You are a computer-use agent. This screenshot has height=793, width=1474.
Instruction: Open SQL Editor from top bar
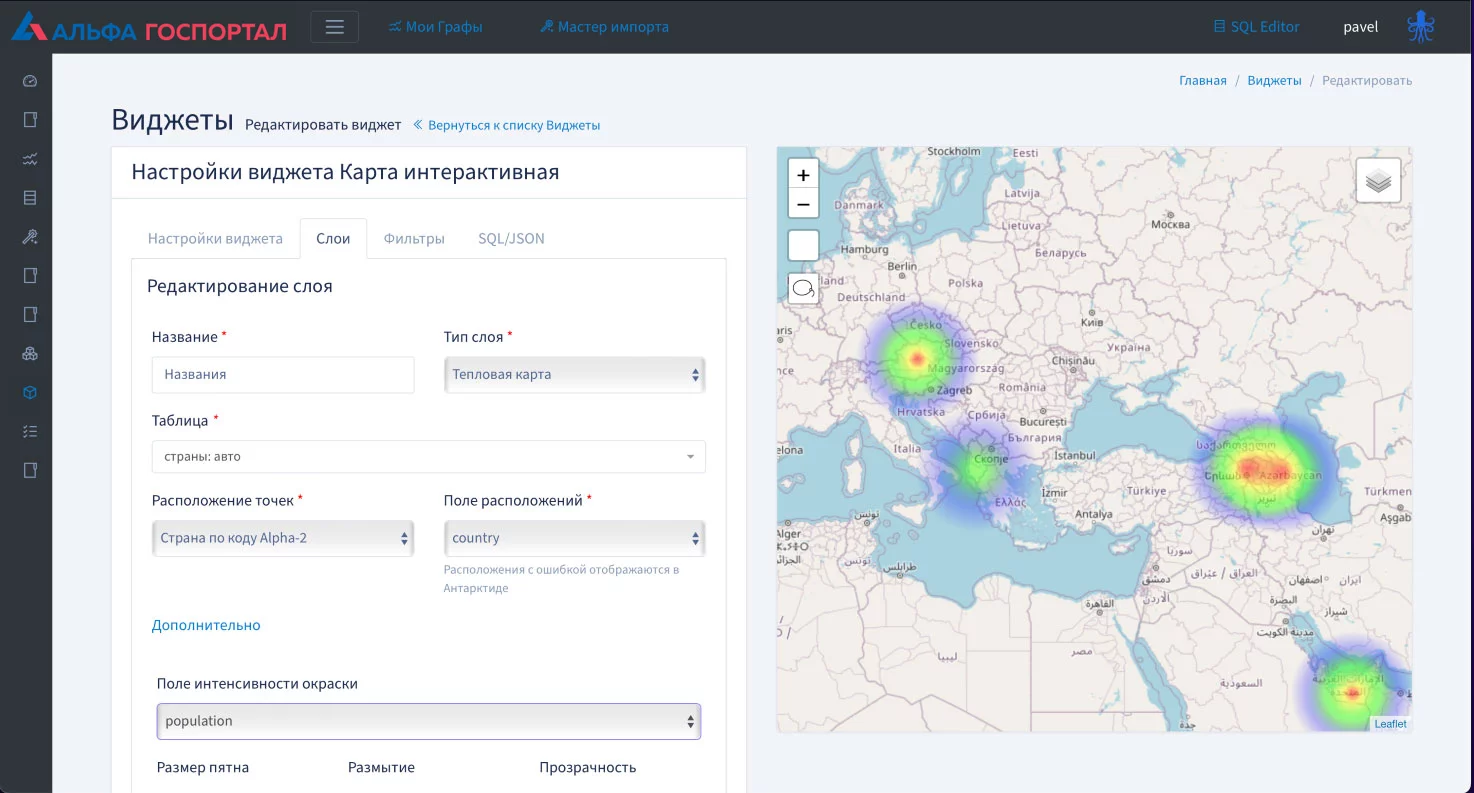[x=1256, y=27]
